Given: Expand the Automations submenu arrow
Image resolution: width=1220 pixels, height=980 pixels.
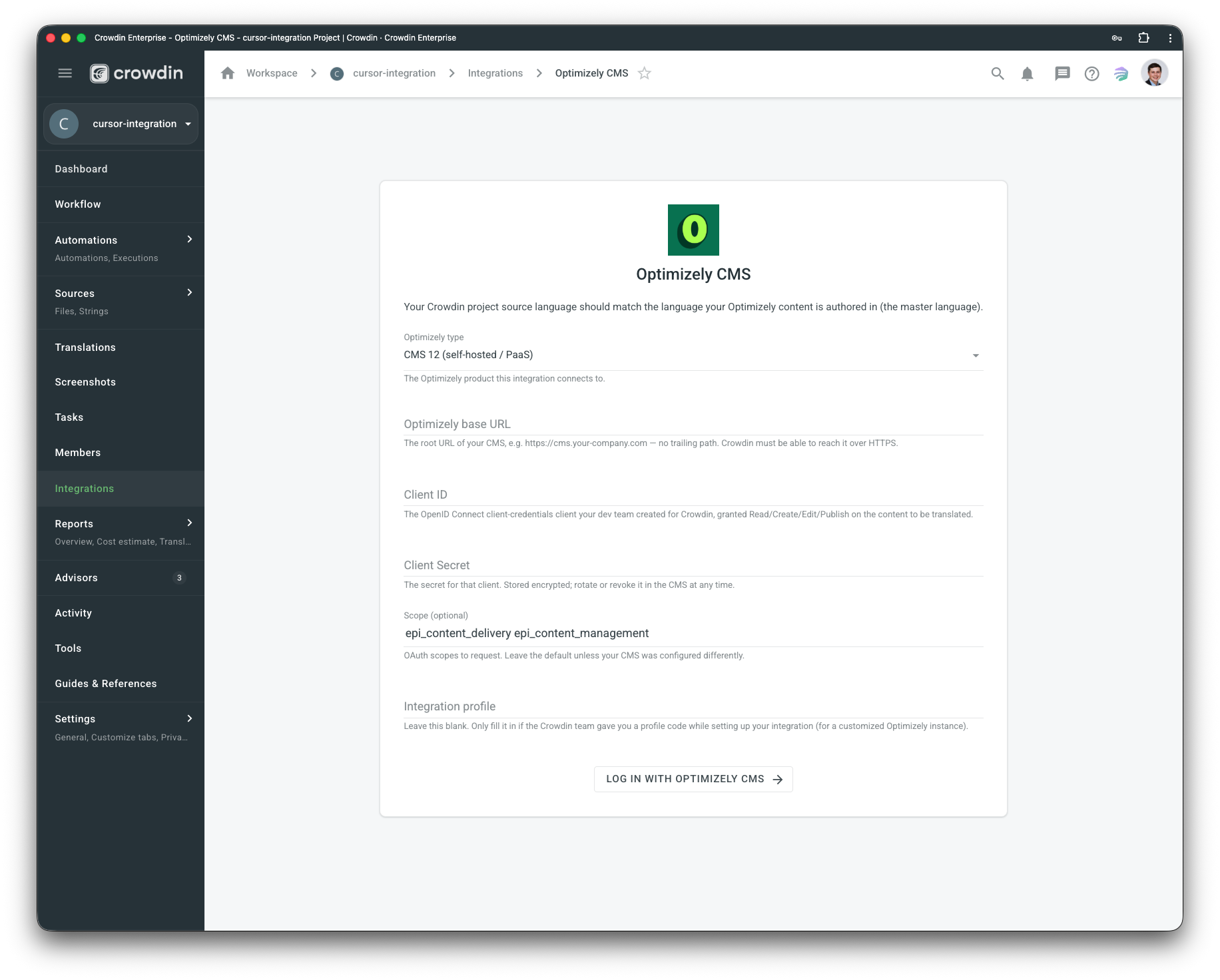Looking at the screenshot, I should click(x=190, y=240).
